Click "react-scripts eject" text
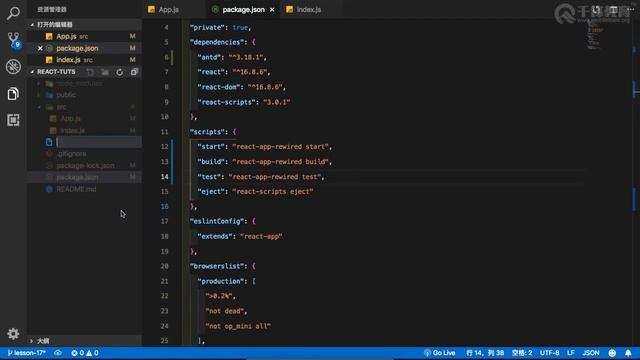 (x=273, y=191)
